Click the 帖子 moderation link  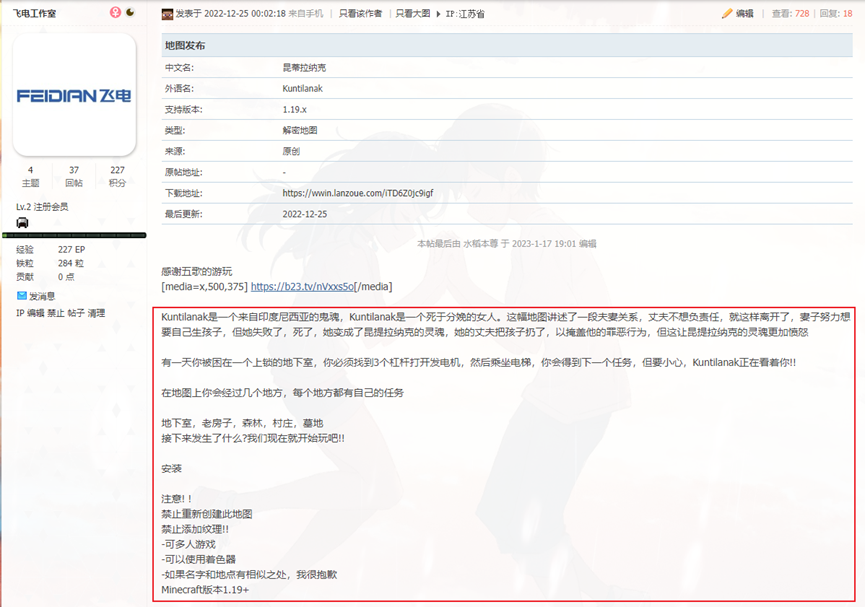[x=76, y=313]
